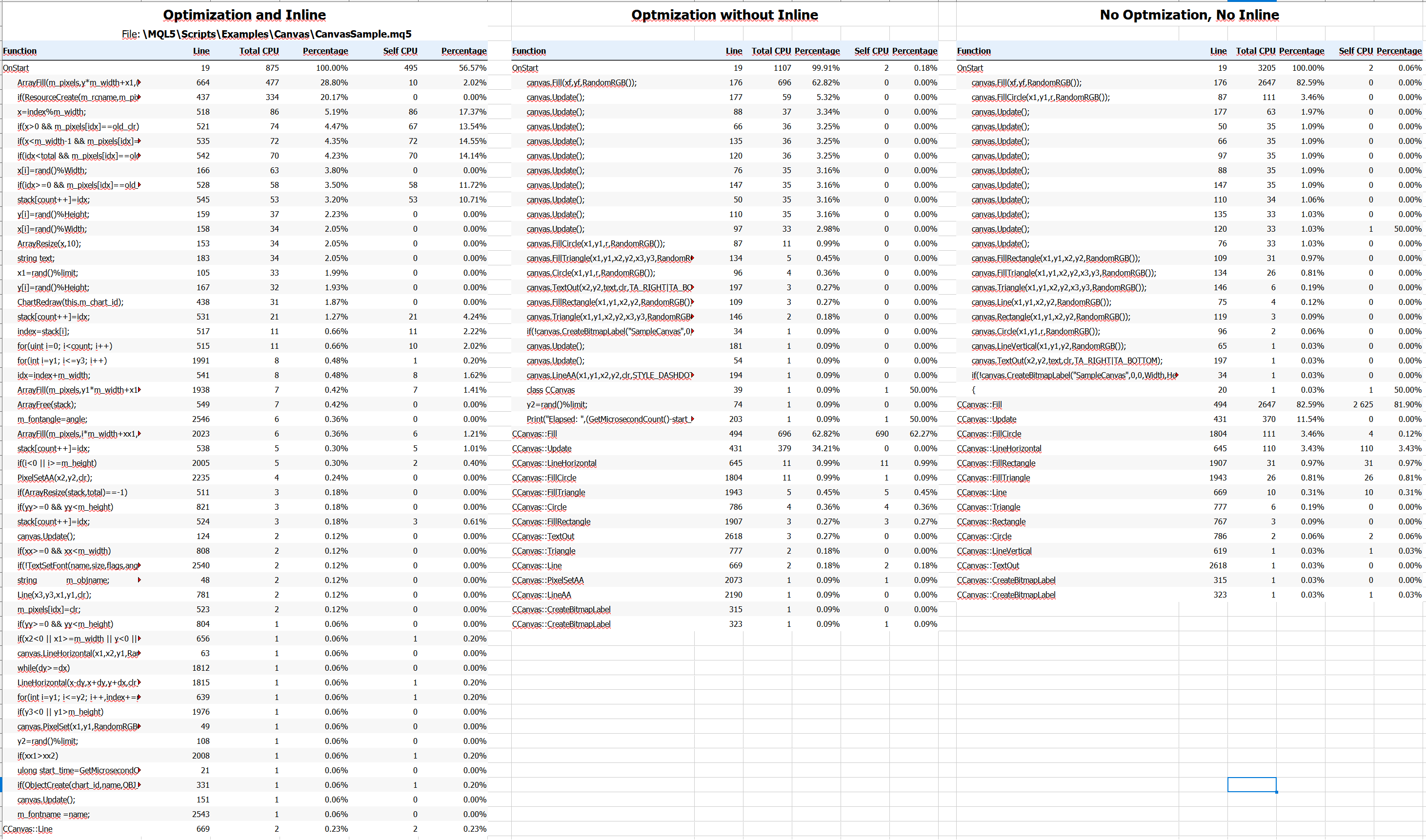Select the 'while(dy>=dx)' cell
The height and width of the screenshot is (840, 1426).
43,668
